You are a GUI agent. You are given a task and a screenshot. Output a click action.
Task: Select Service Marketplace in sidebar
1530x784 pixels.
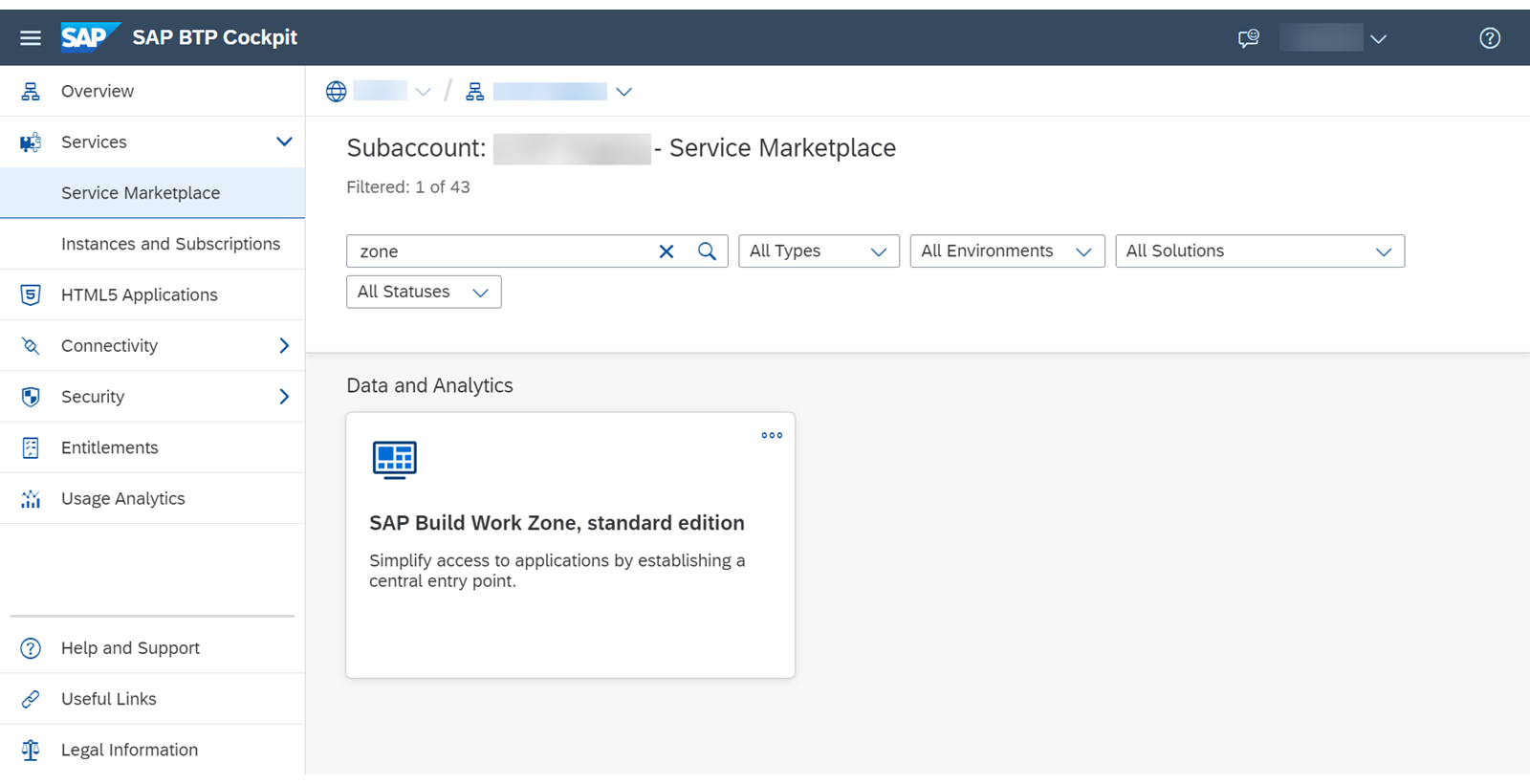(x=153, y=193)
